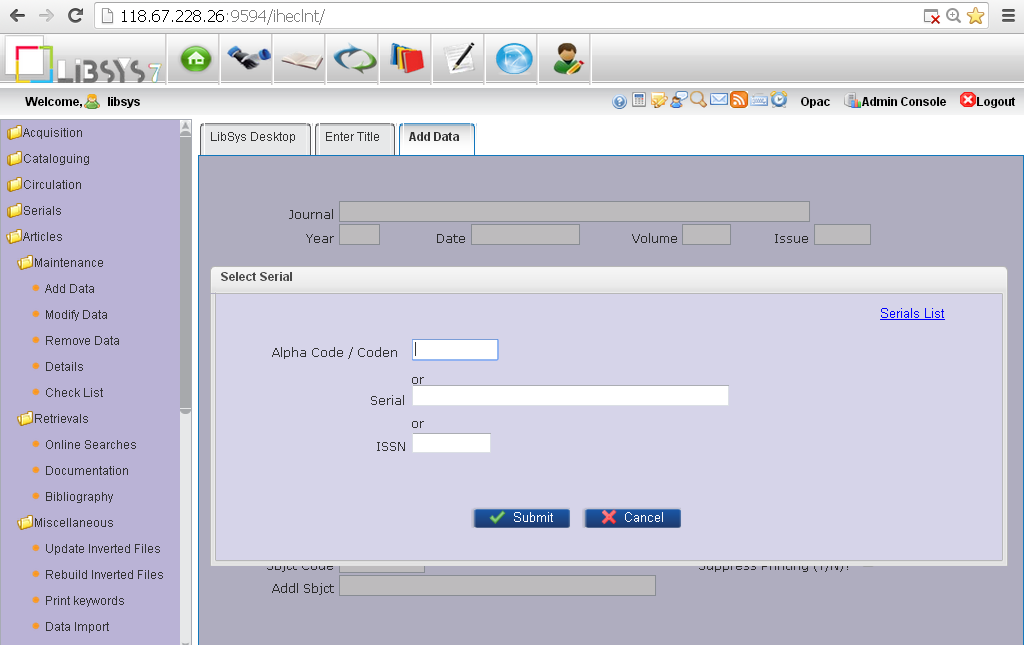Click the stacked books icon in toolbar
The width and height of the screenshot is (1024, 645).
405,58
